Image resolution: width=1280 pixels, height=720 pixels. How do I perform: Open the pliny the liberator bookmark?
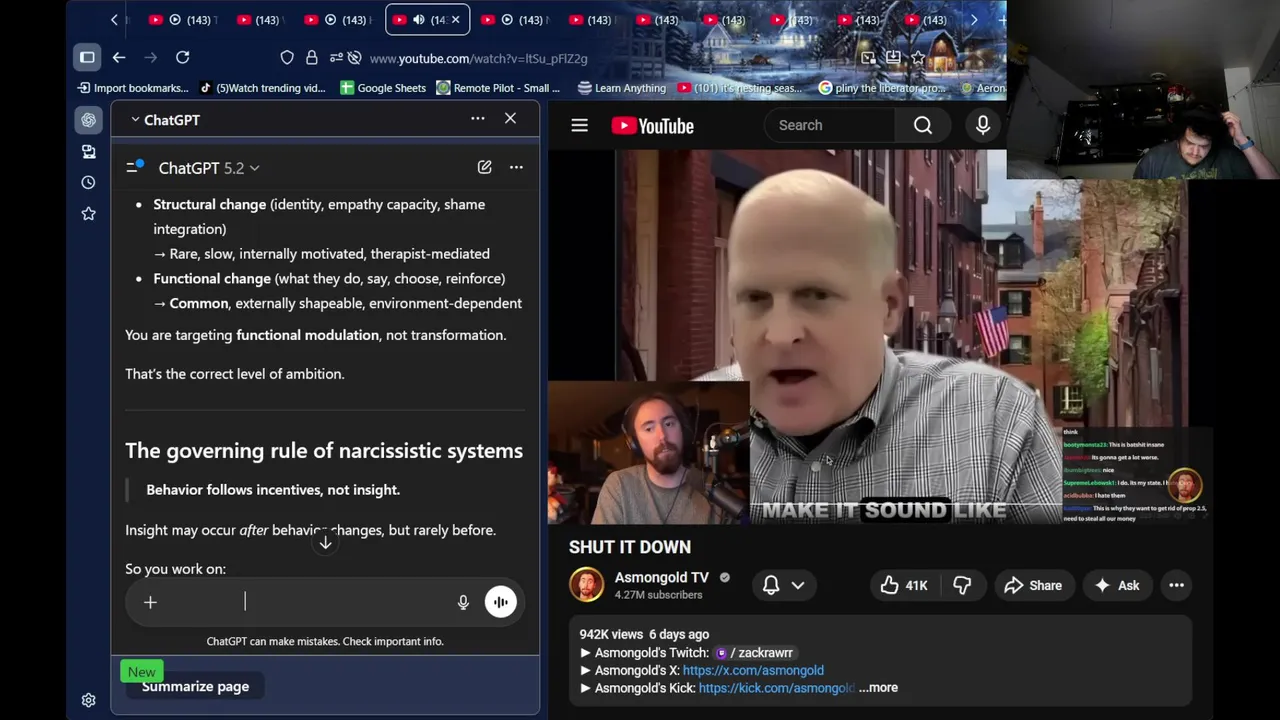(x=882, y=88)
